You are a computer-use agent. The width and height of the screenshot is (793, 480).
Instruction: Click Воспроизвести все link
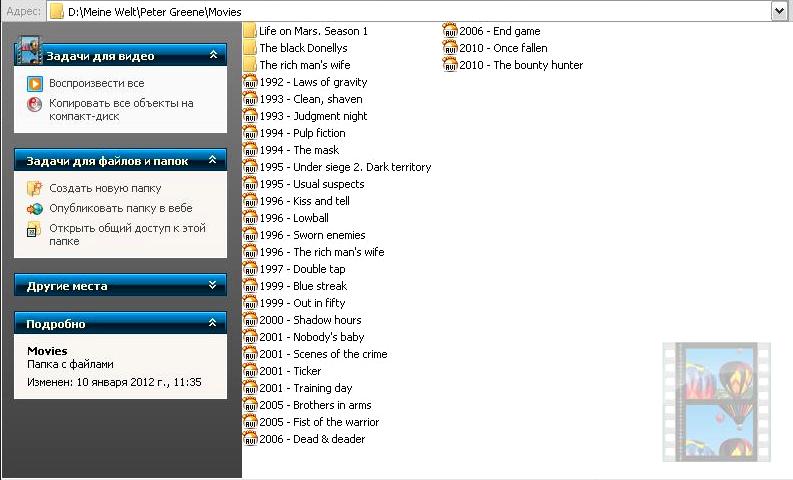97,83
